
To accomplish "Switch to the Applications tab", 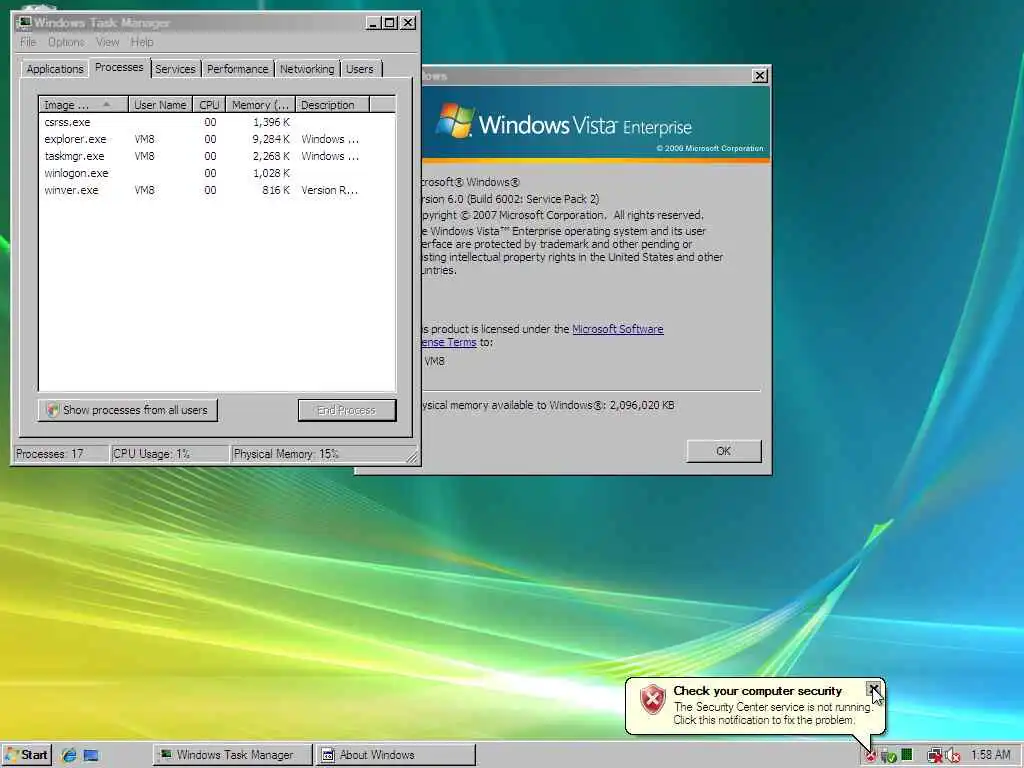I will click(x=55, y=69).
